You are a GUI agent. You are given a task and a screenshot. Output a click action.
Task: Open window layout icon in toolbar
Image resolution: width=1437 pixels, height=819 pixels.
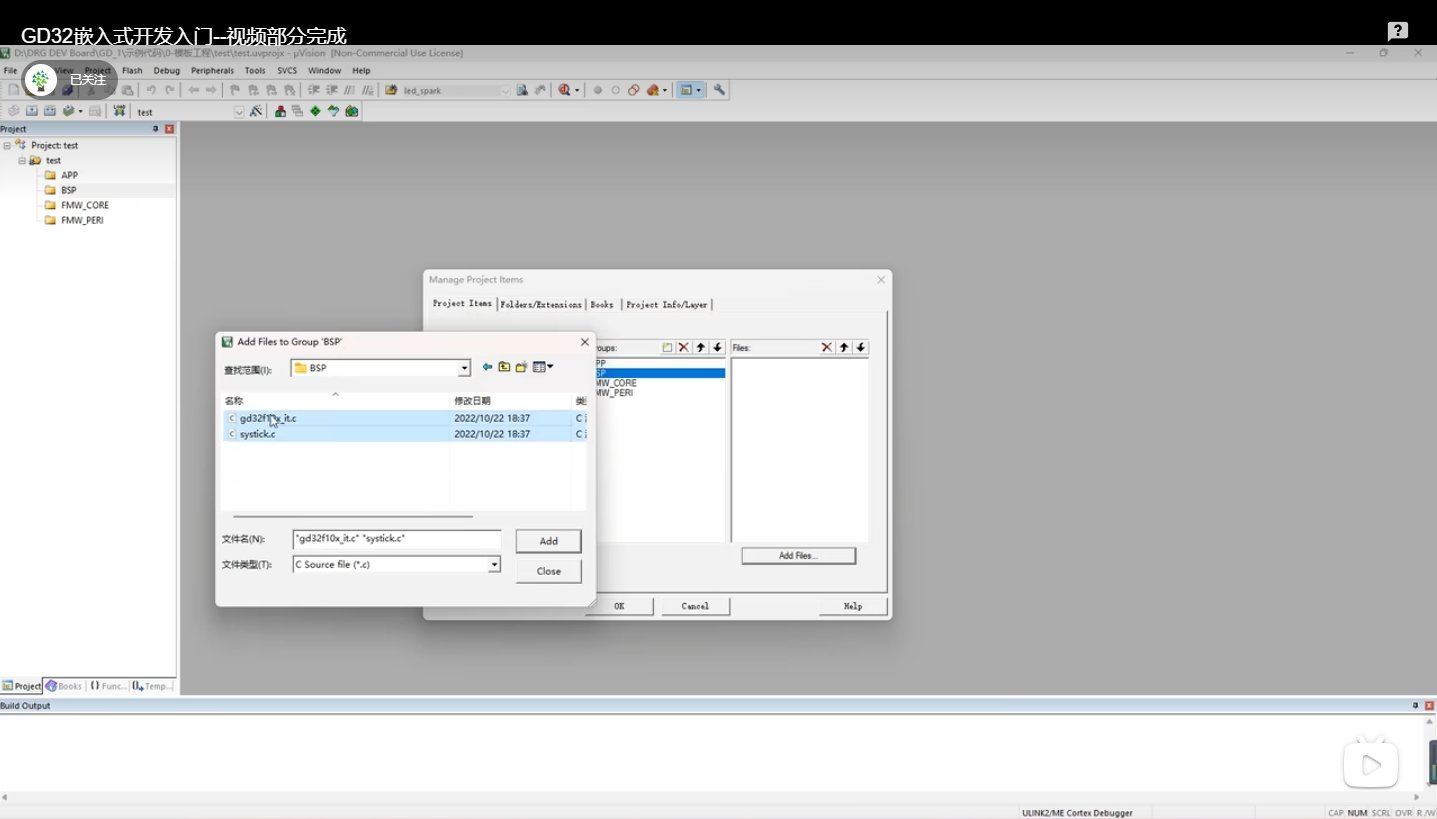pyautogui.click(x=686, y=90)
